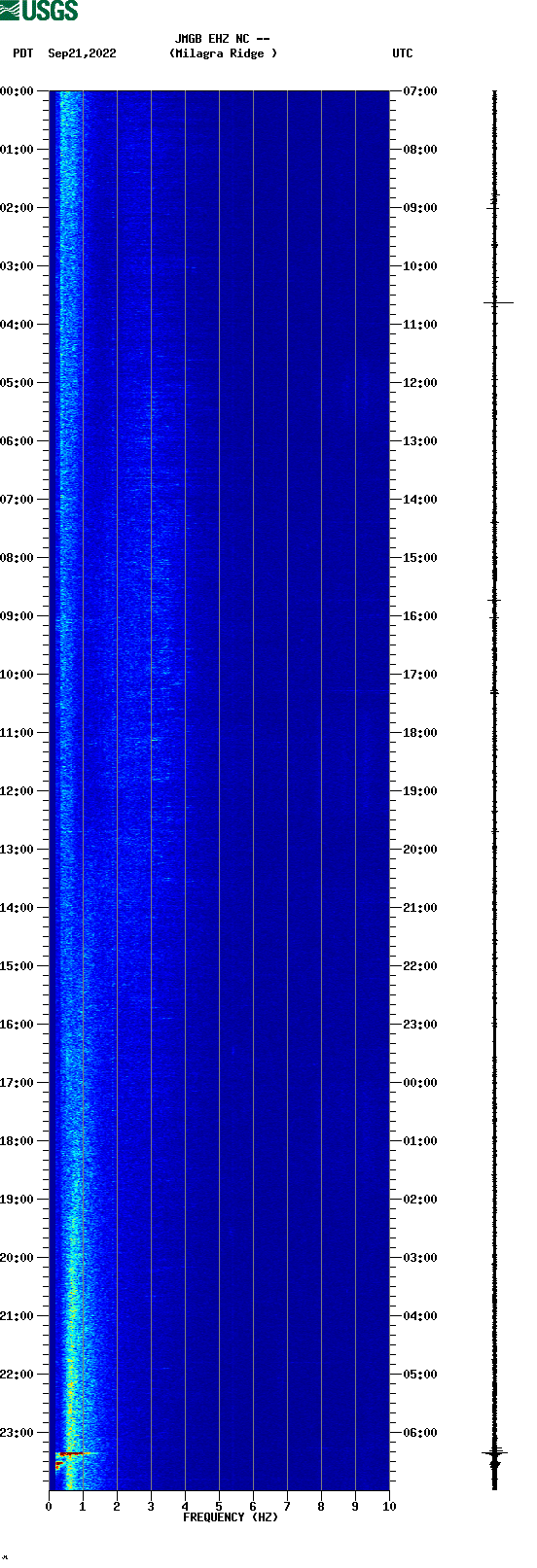
Task: Click the 02:00 UTC time label
Action: click(x=420, y=1200)
